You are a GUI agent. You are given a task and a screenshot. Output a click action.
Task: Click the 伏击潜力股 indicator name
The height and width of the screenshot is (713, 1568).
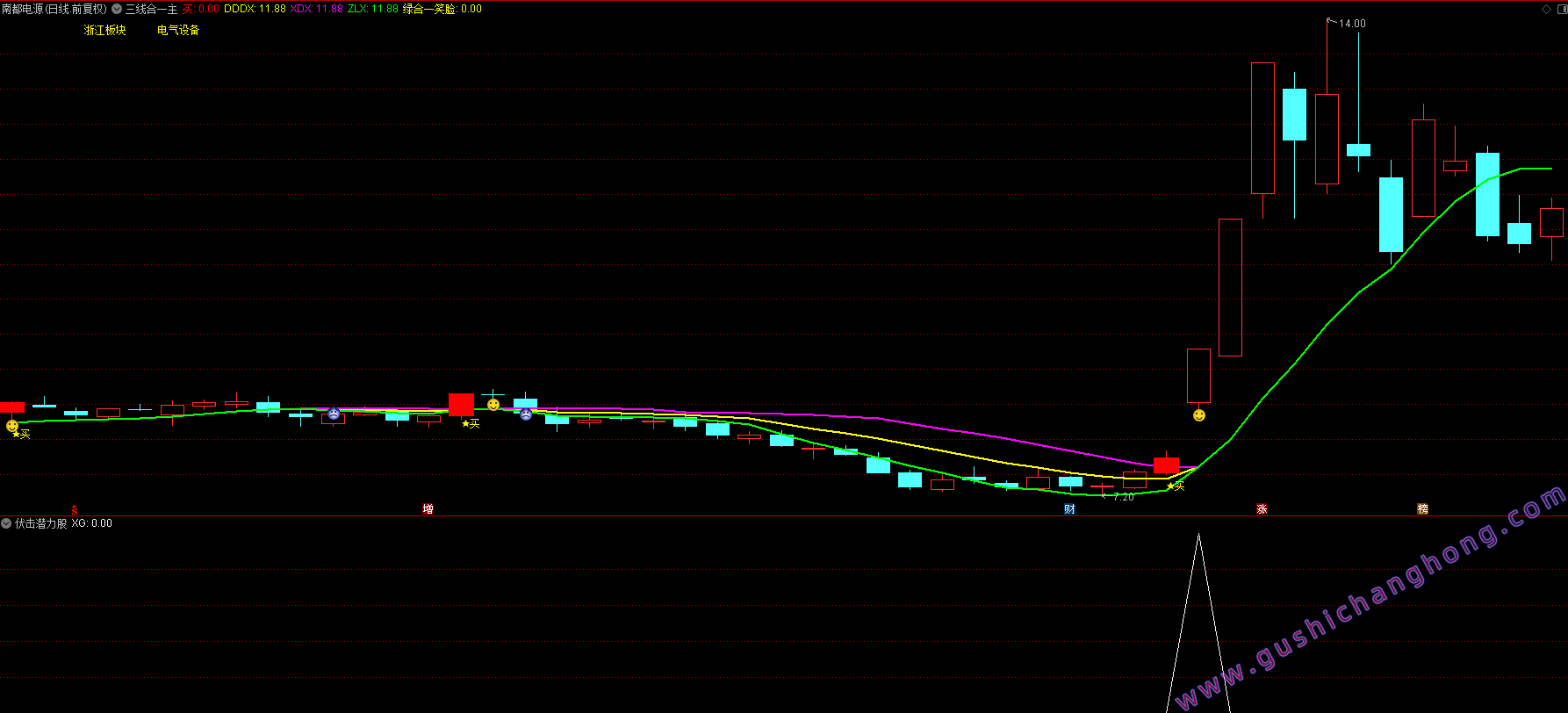click(40, 523)
